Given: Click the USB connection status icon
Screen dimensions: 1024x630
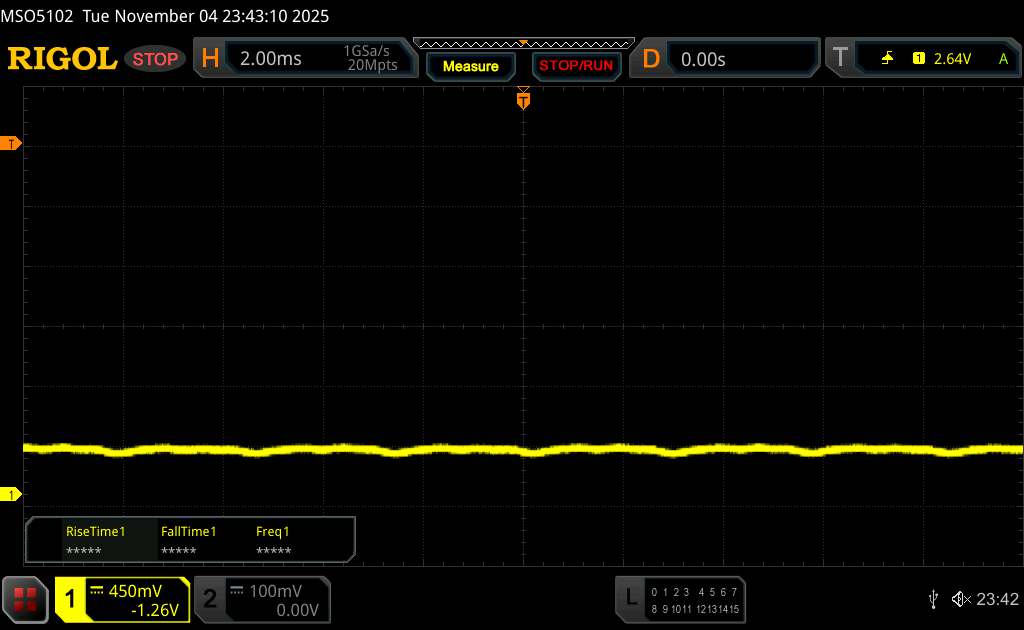Looking at the screenshot, I should coord(933,598).
